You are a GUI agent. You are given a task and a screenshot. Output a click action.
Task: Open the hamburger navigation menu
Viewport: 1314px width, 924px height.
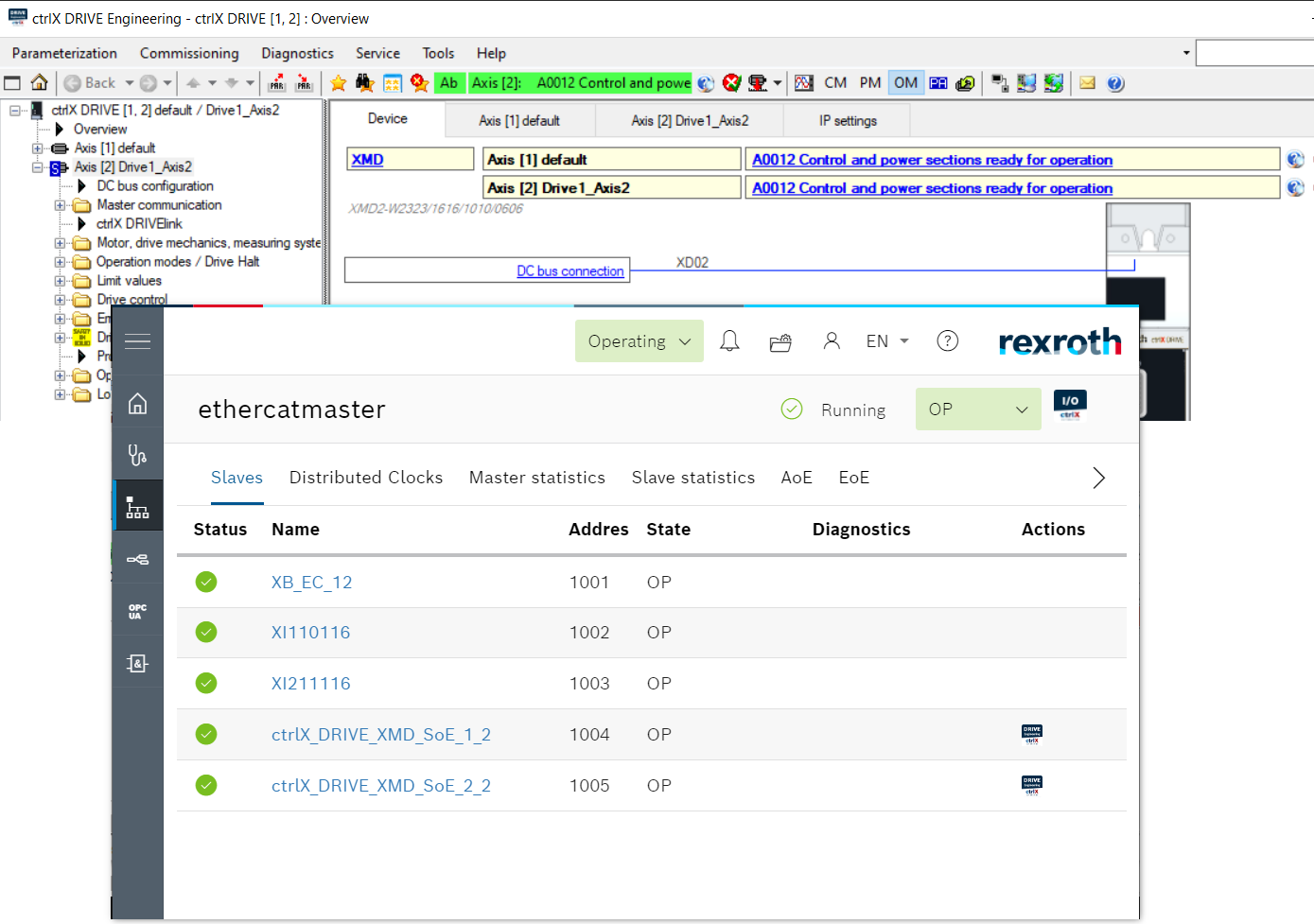point(137,341)
